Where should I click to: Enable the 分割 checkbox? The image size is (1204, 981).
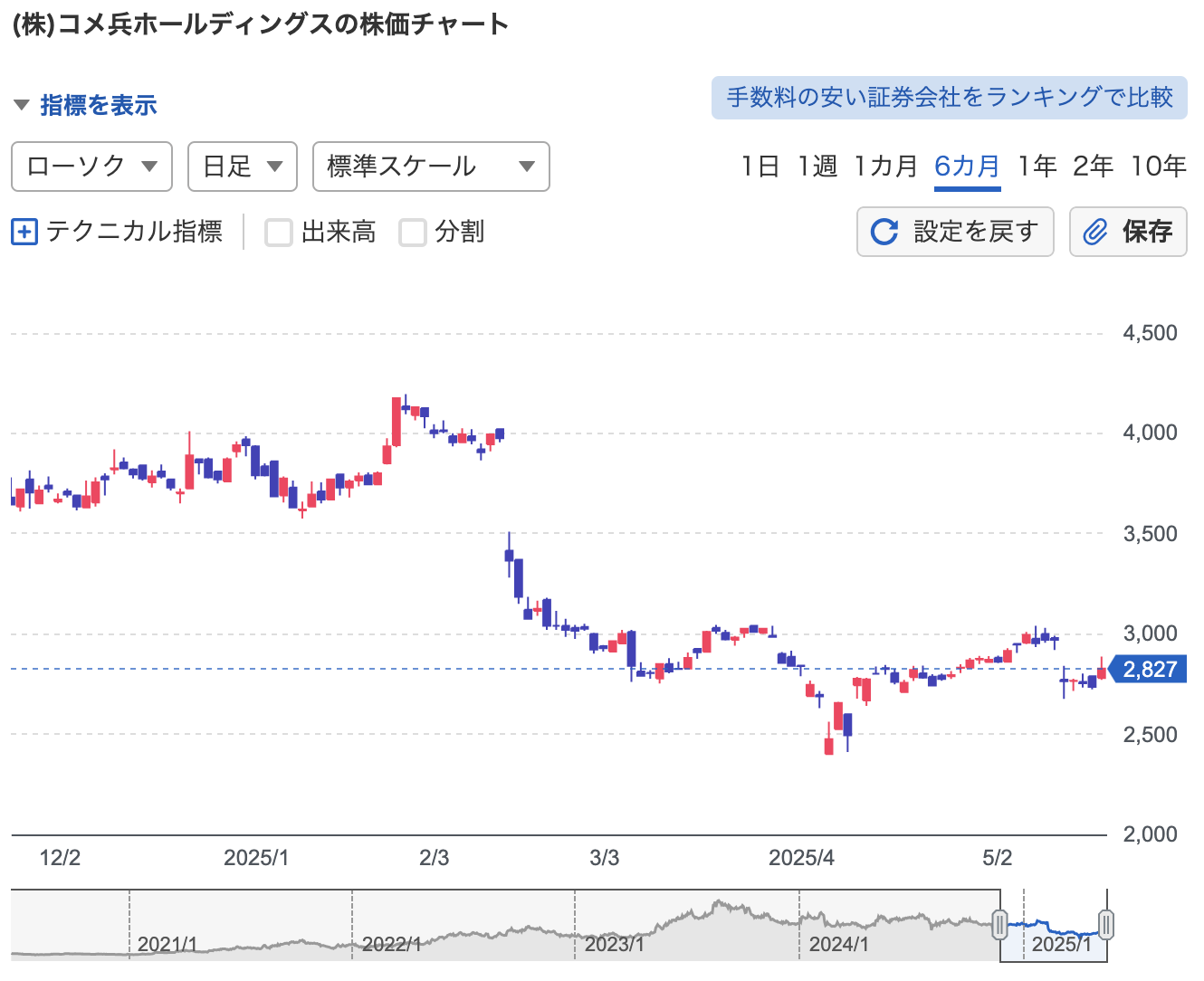(x=413, y=233)
